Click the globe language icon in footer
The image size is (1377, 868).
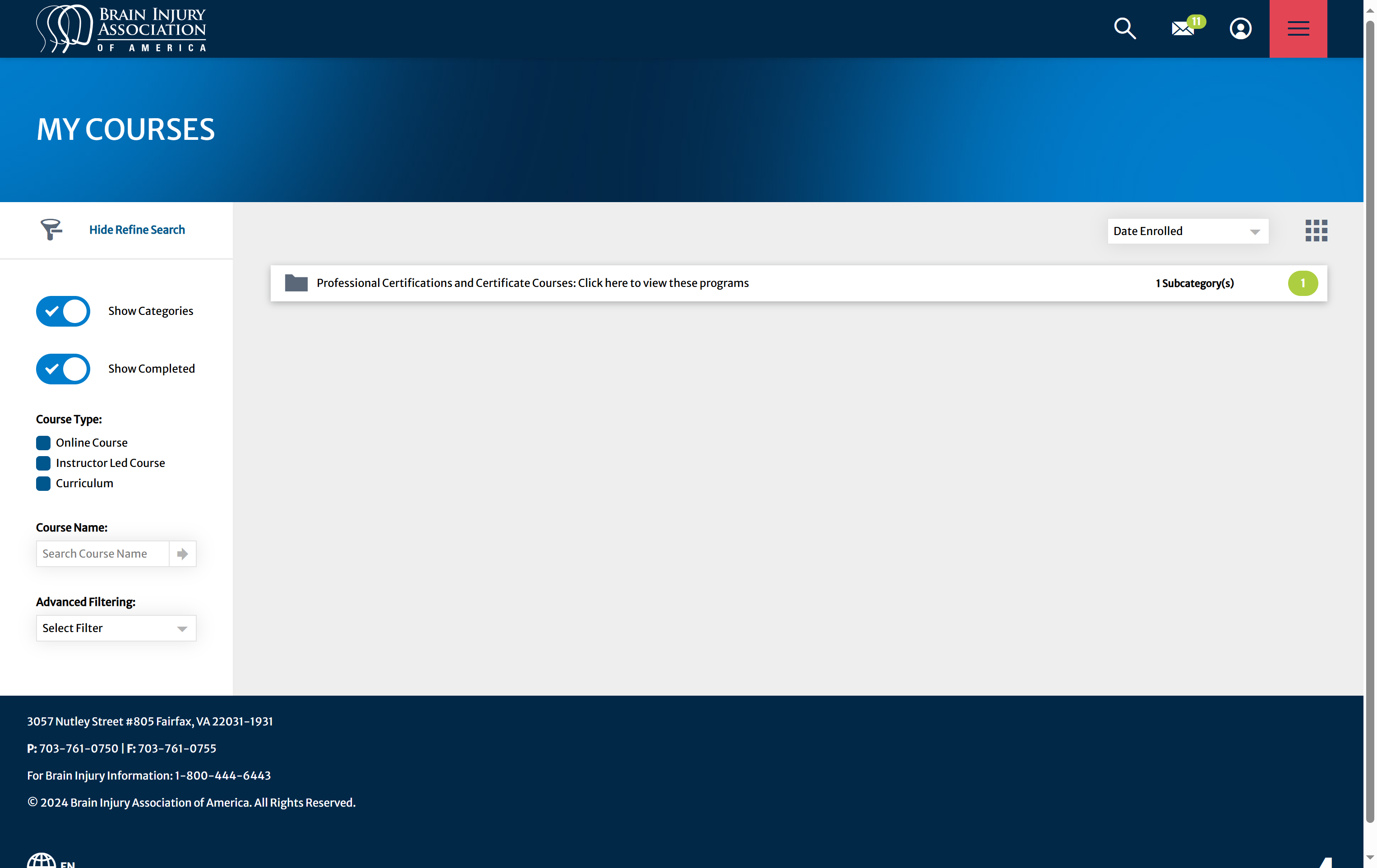pos(42,861)
